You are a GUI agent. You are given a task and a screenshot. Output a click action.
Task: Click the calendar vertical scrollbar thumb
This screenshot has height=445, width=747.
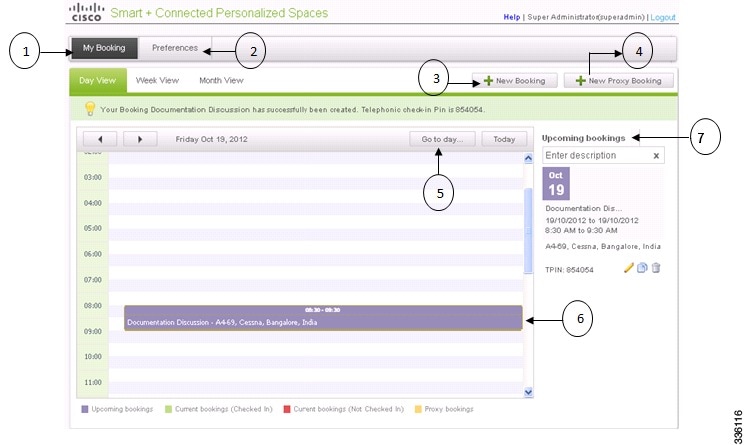(x=528, y=231)
